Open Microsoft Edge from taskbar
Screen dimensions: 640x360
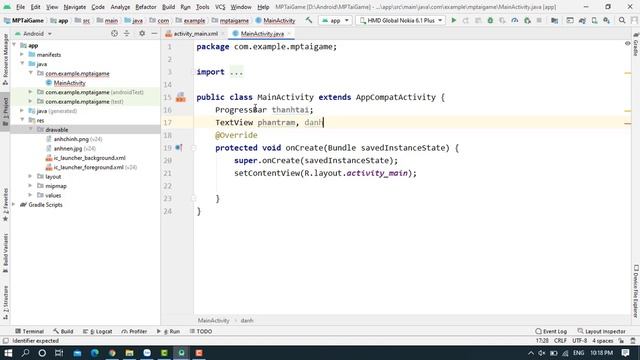tap(95, 353)
